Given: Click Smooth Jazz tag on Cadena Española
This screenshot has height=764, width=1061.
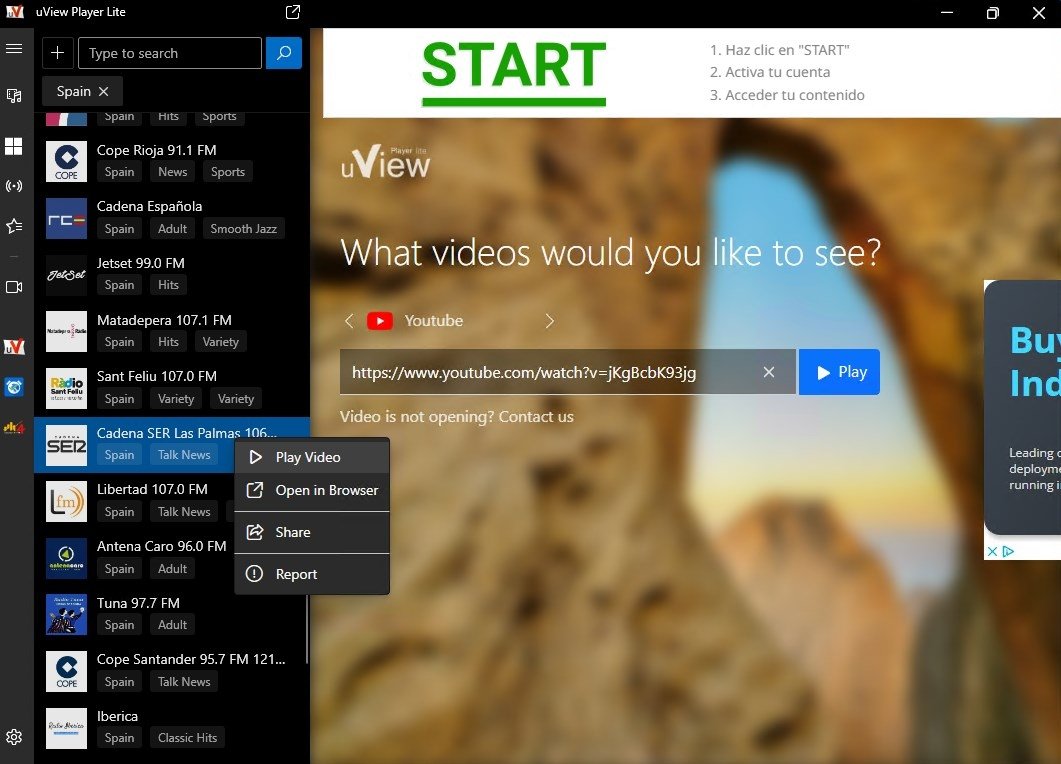Looking at the screenshot, I should (x=244, y=229).
